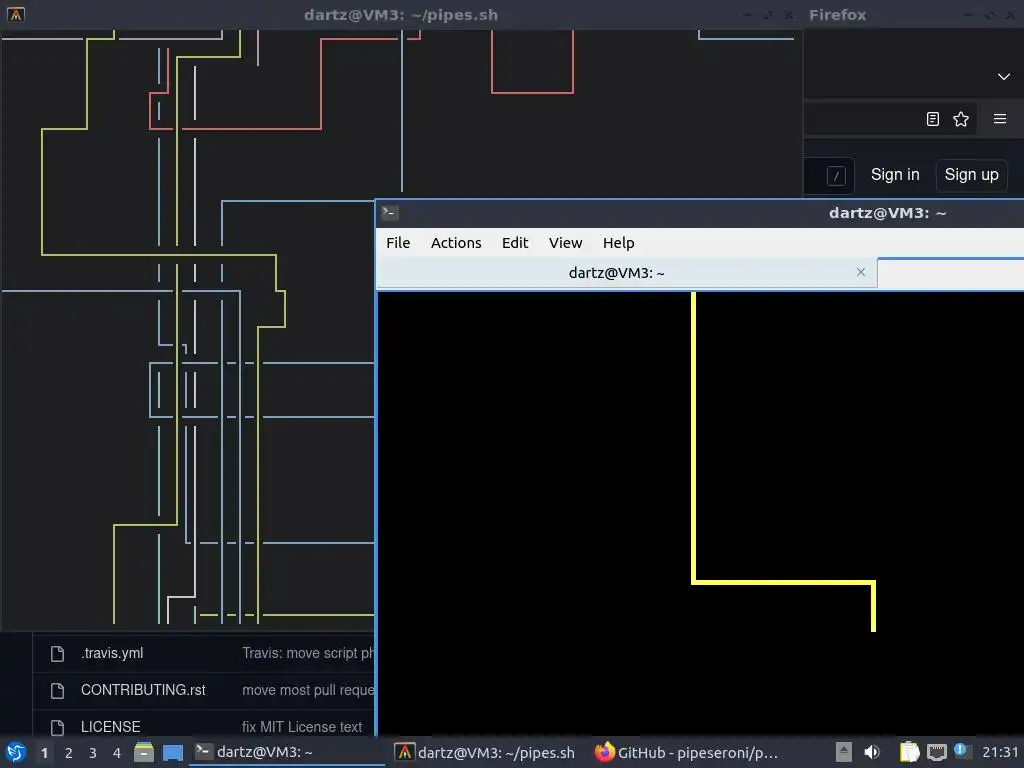Click the removable media eject tray icon
This screenshot has height=768, width=1024.
[x=844, y=752]
